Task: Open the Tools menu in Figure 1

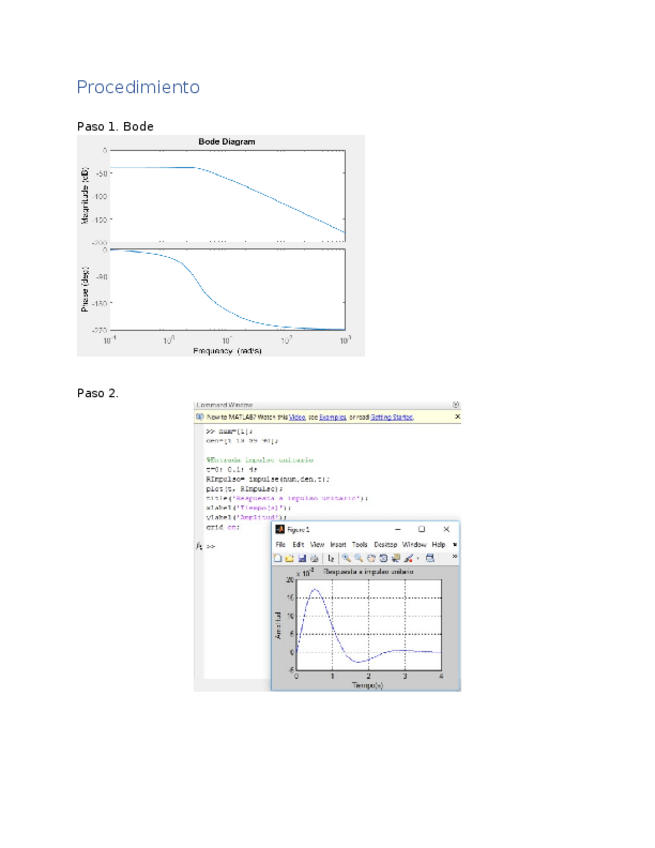Action: 359,544
